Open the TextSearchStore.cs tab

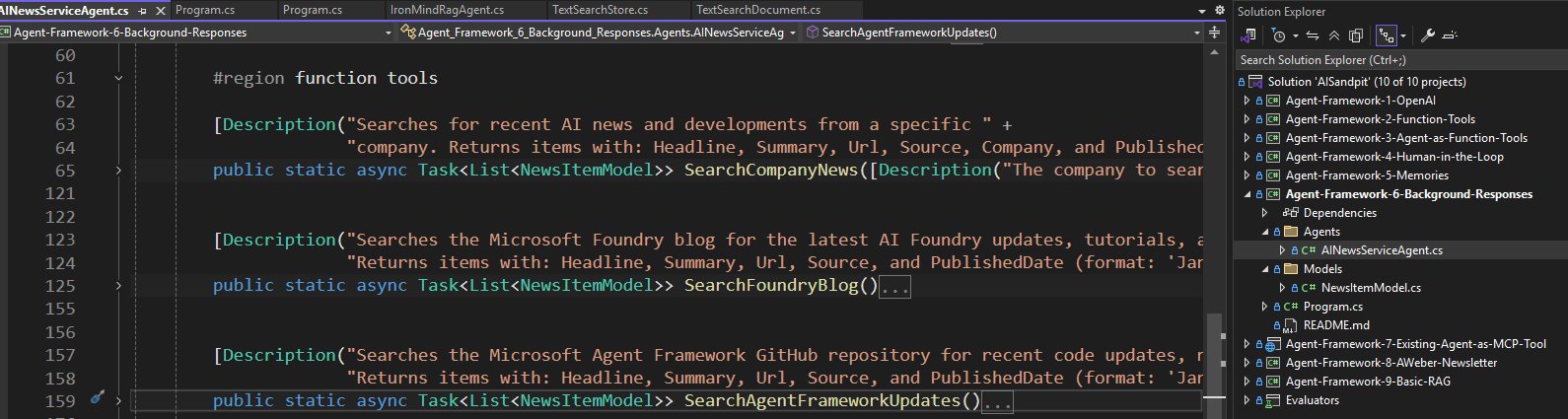tap(600, 10)
